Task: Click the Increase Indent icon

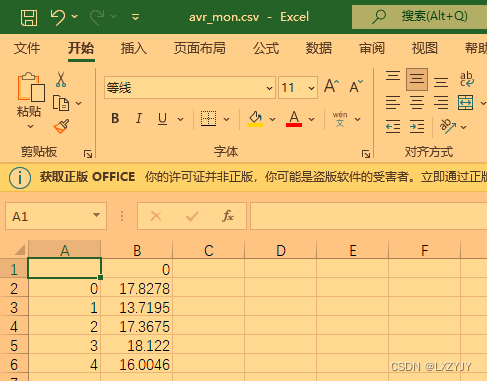Action: (417, 127)
